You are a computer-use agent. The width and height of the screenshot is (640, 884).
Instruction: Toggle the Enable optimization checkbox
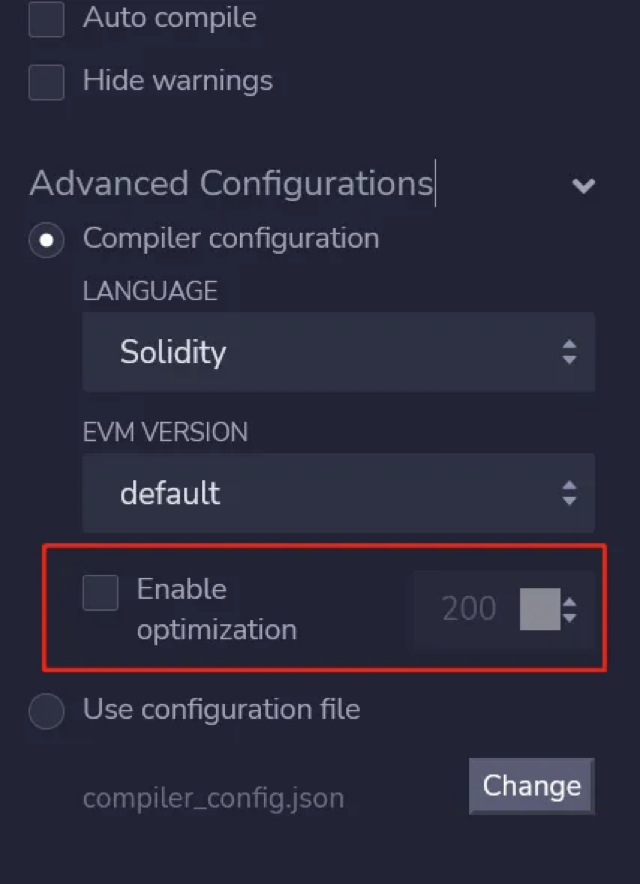click(x=100, y=592)
